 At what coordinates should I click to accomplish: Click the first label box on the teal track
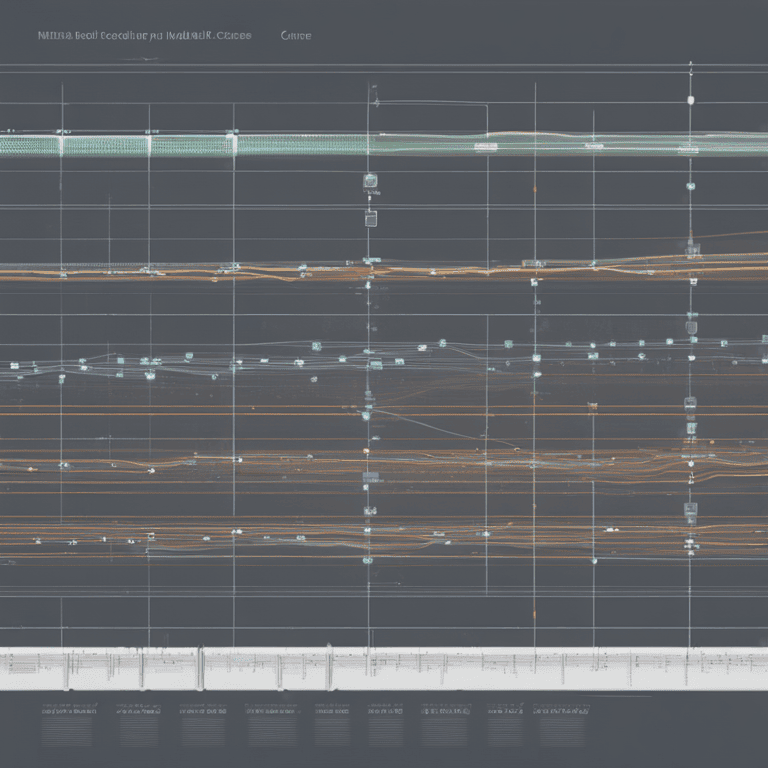click(485, 147)
